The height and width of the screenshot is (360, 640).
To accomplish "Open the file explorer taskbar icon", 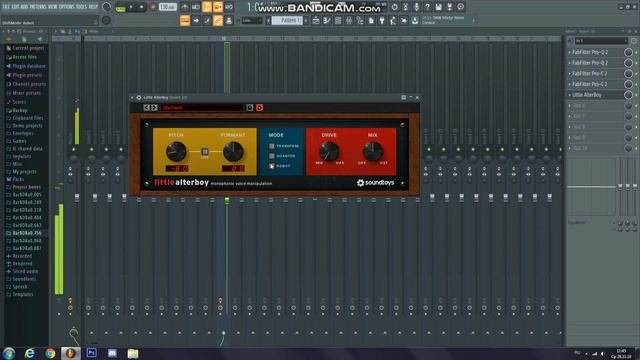I will click(133, 353).
